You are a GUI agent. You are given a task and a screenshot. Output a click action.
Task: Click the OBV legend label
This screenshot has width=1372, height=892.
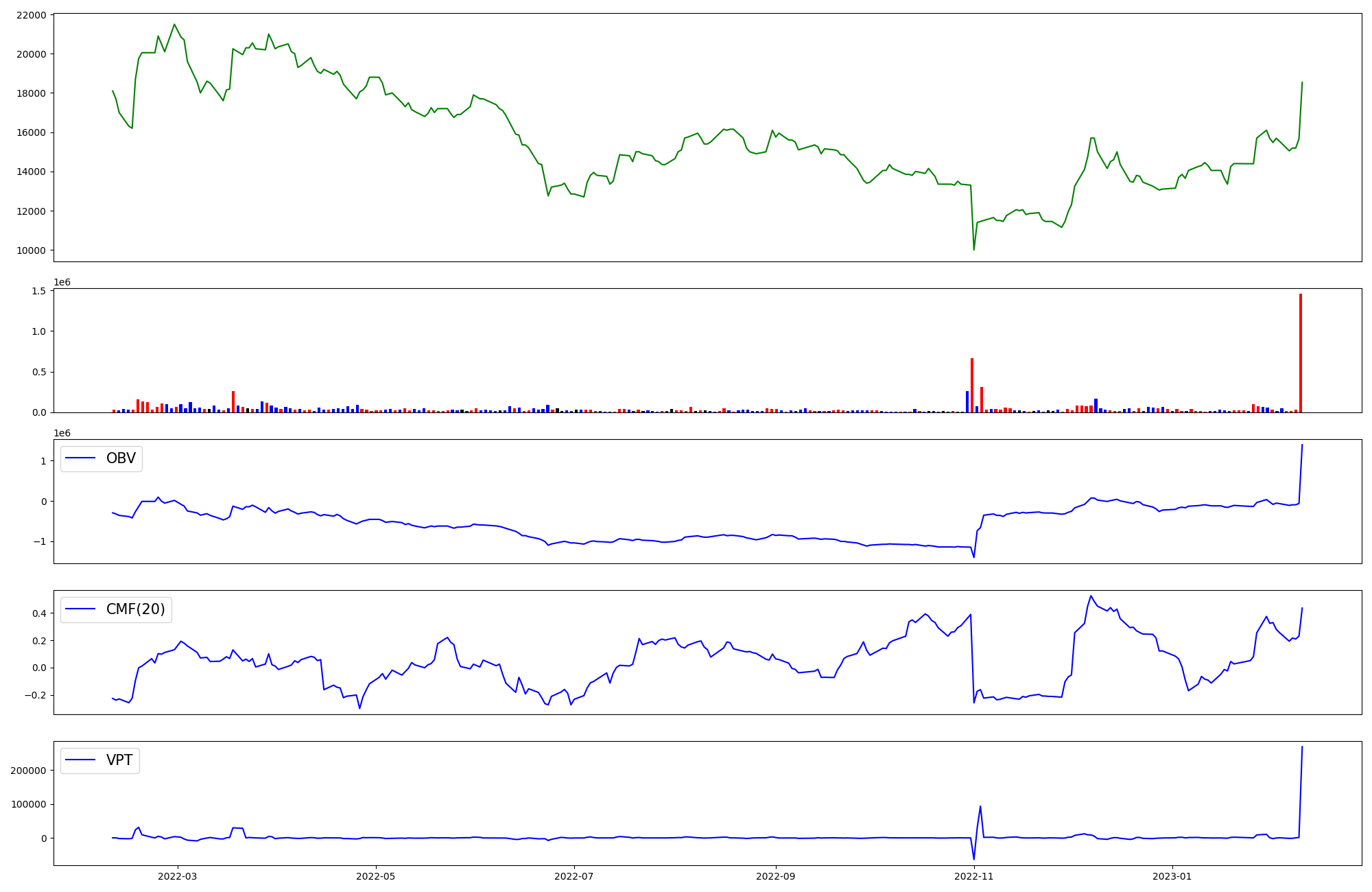coord(121,458)
